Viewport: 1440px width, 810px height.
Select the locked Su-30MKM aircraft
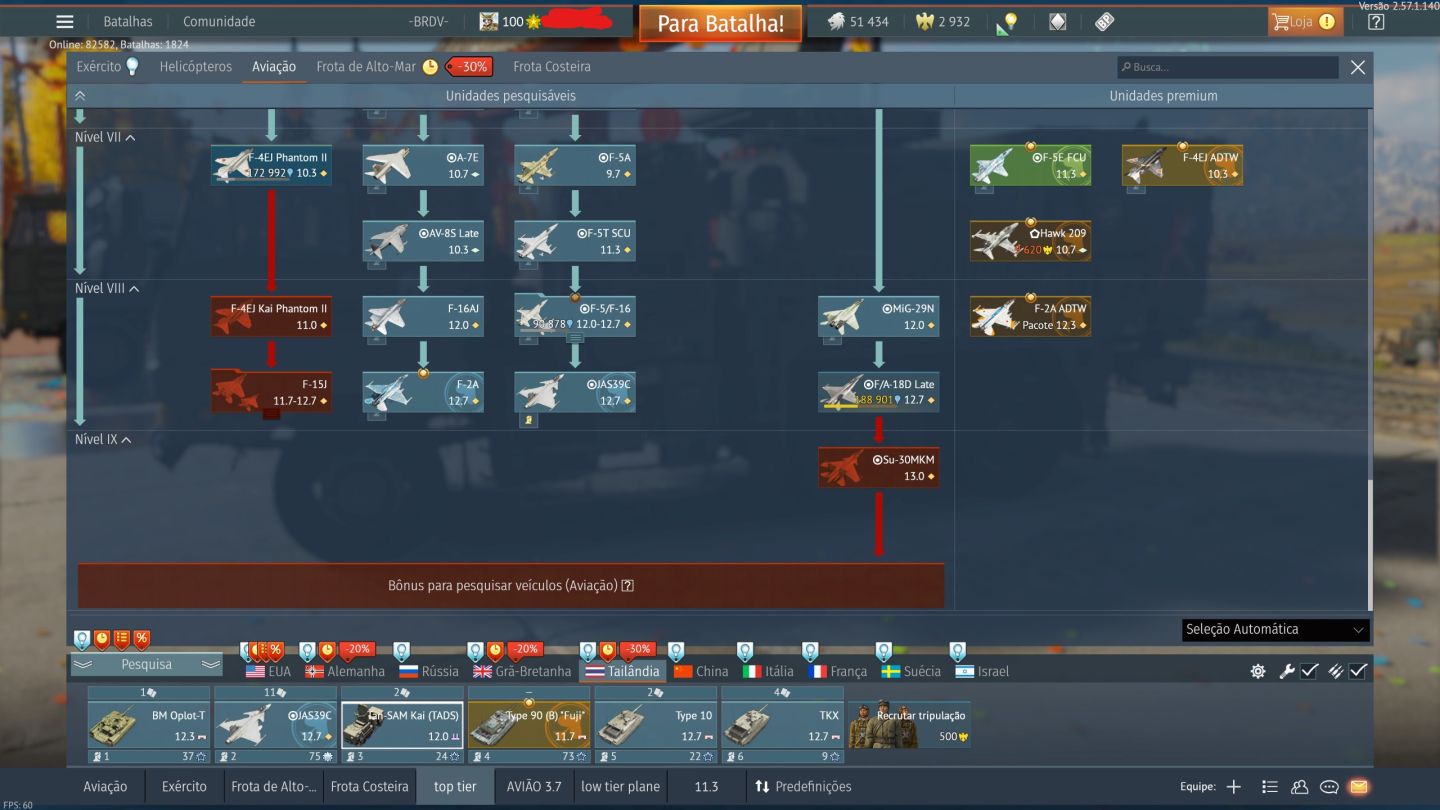tap(879, 467)
